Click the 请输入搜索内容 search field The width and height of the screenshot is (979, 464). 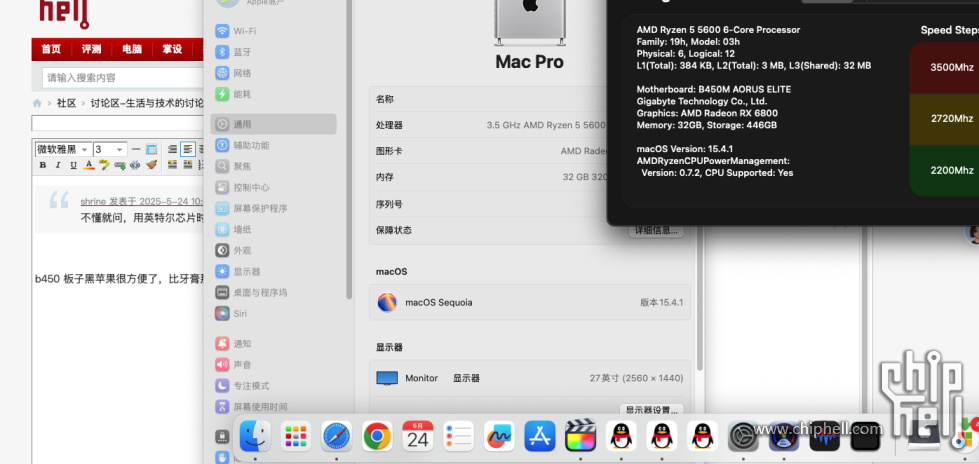click(x=123, y=78)
